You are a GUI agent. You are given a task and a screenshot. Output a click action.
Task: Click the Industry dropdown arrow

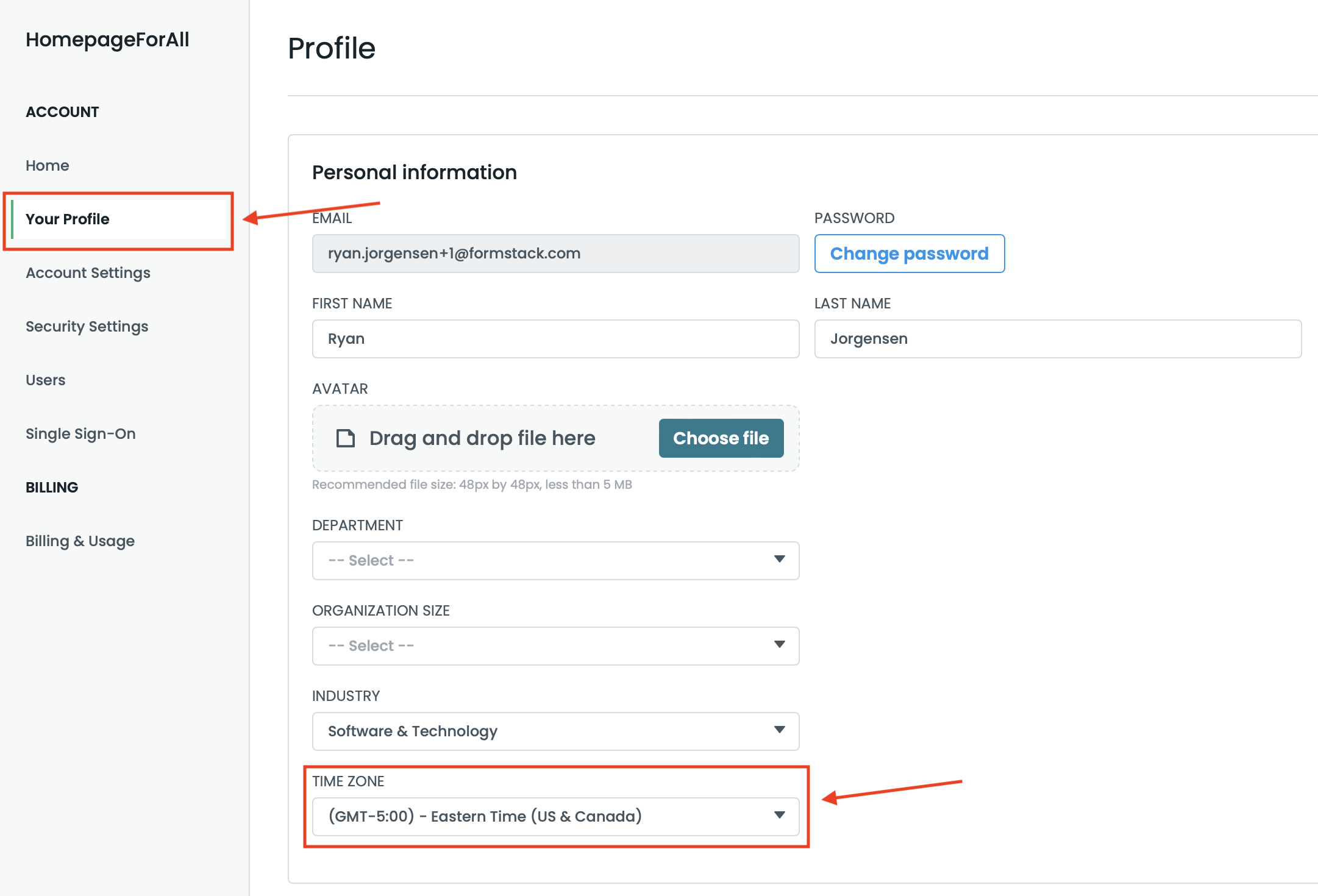779,730
